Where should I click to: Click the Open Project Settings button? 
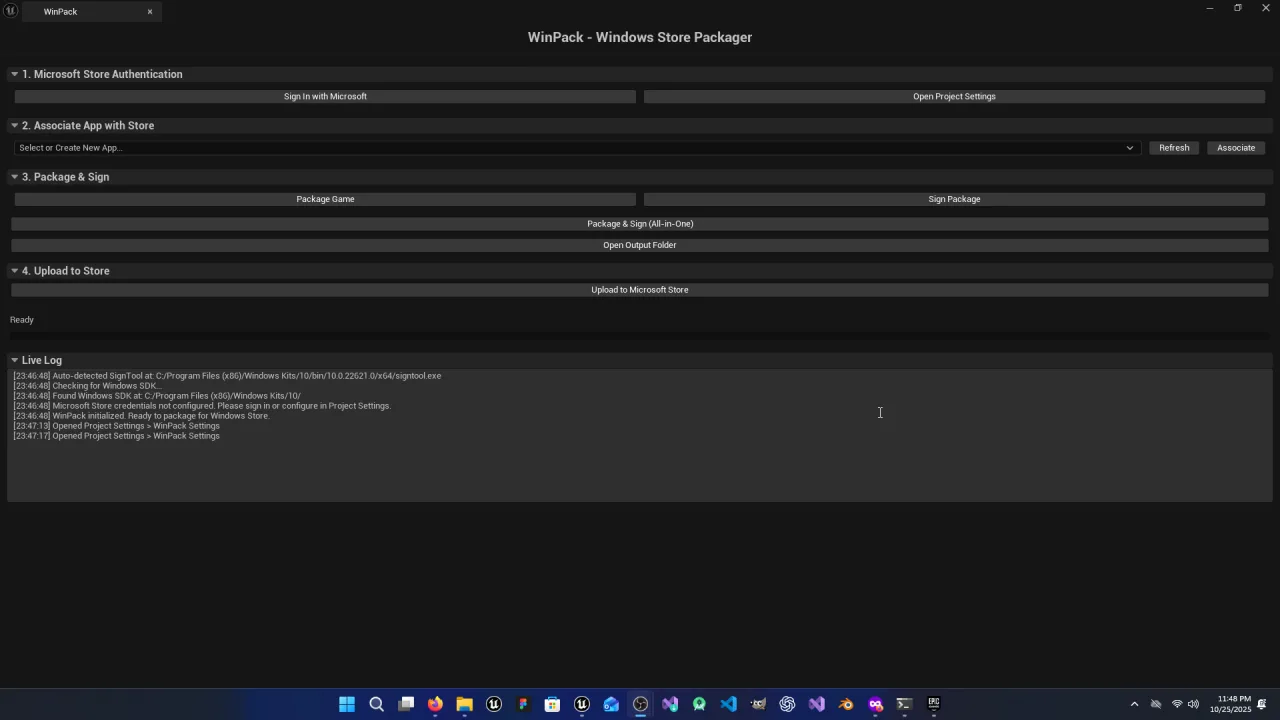pos(954,97)
